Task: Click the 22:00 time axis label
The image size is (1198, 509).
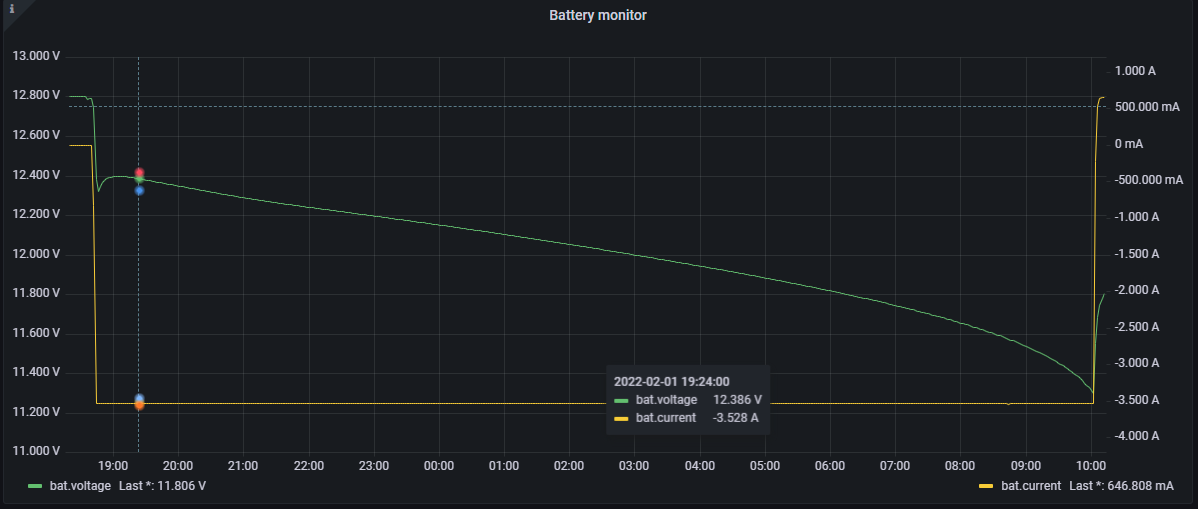Action: pyautogui.click(x=309, y=465)
